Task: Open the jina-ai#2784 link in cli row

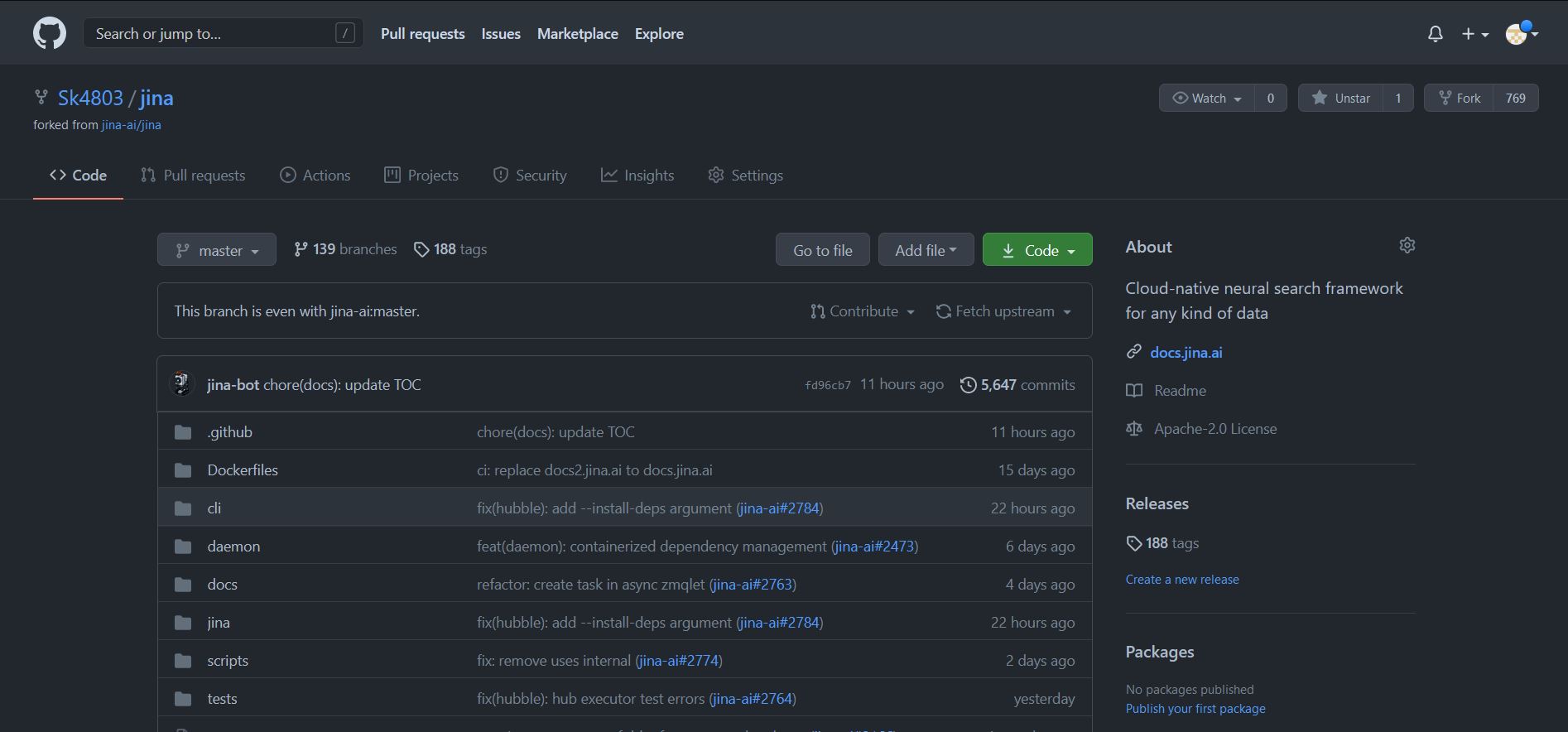Action: coord(779,508)
